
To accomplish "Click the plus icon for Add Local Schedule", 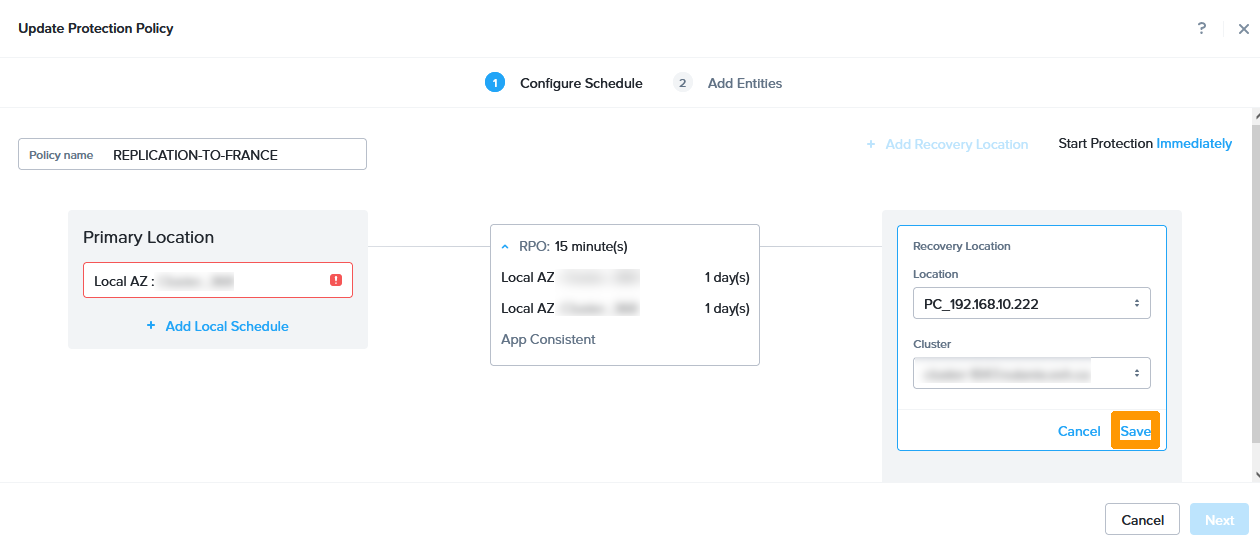I will 151,326.
